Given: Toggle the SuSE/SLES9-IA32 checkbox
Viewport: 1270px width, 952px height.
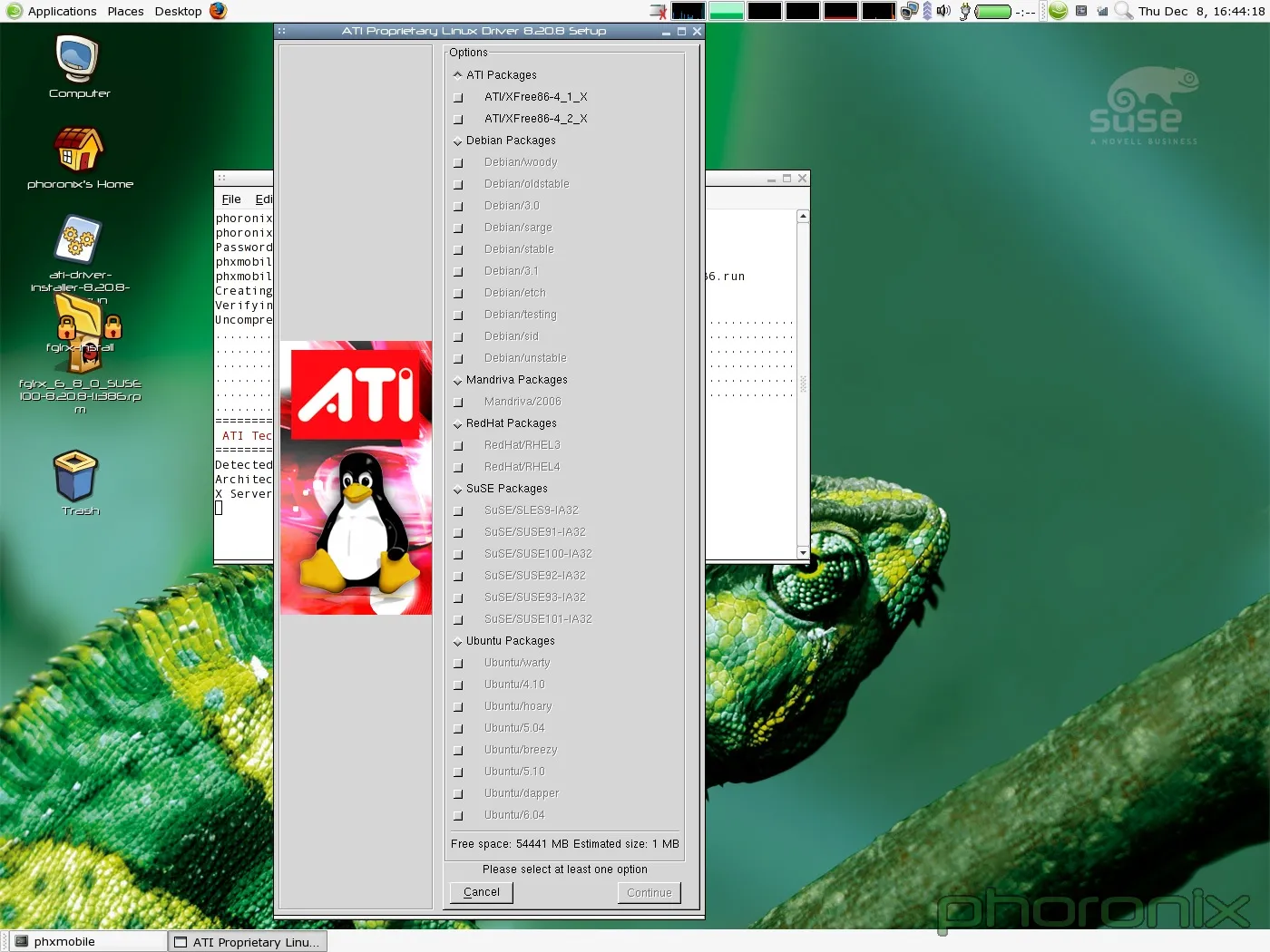Looking at the screenshot, I should click(458, 510).
